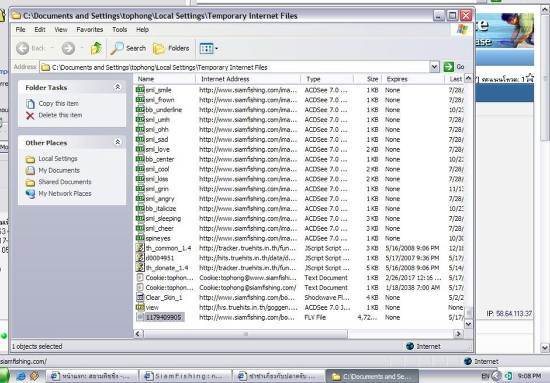
Task: Open My Network Places link
Action: (65, 193)
